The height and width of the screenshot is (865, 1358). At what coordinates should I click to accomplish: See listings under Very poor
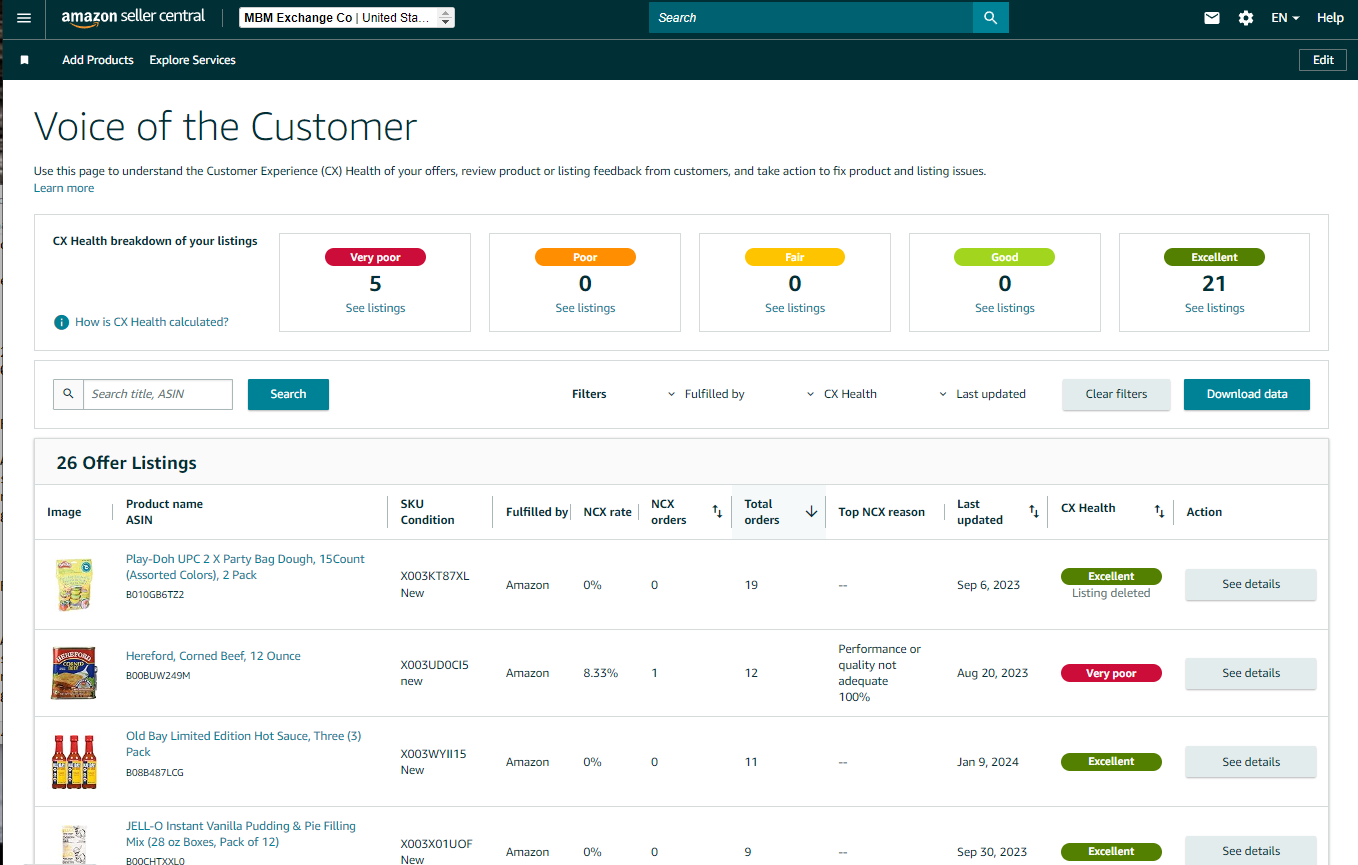(x=375, y=308)
